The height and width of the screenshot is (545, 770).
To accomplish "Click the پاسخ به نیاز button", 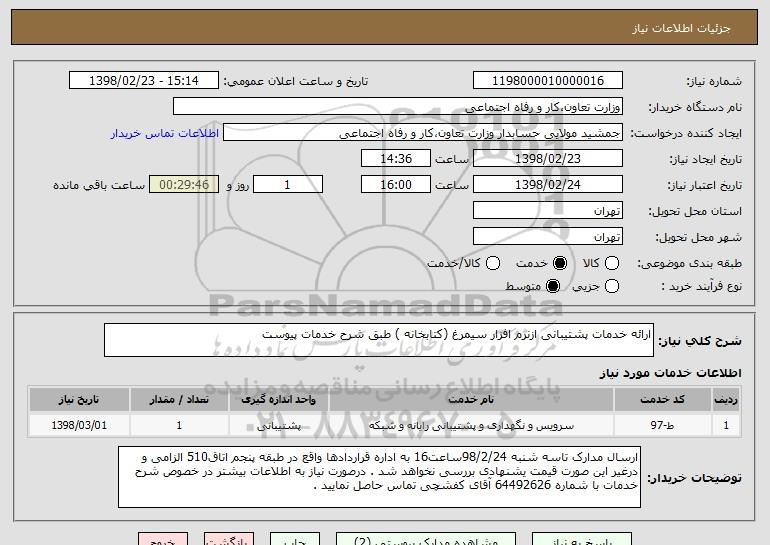I will (582, 539).
